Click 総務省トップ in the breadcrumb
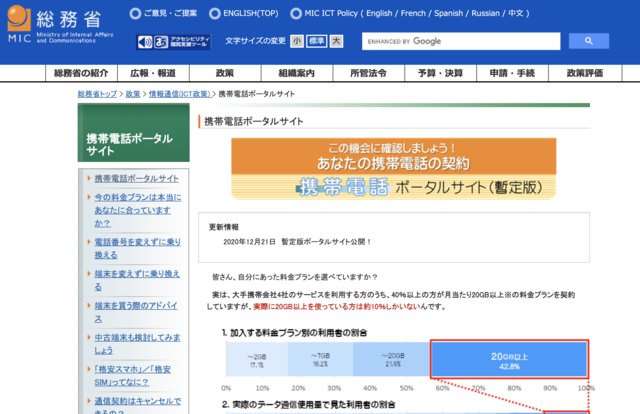This screenshot has height=414, width=640. click(99, 94)
